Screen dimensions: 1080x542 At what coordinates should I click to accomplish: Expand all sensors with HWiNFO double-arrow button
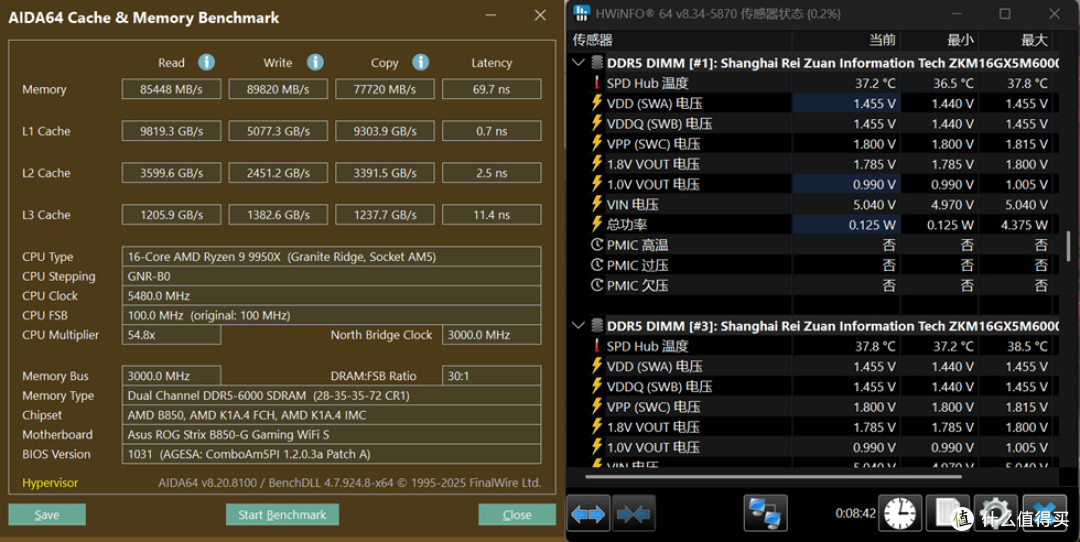click(x=588, y=514)
